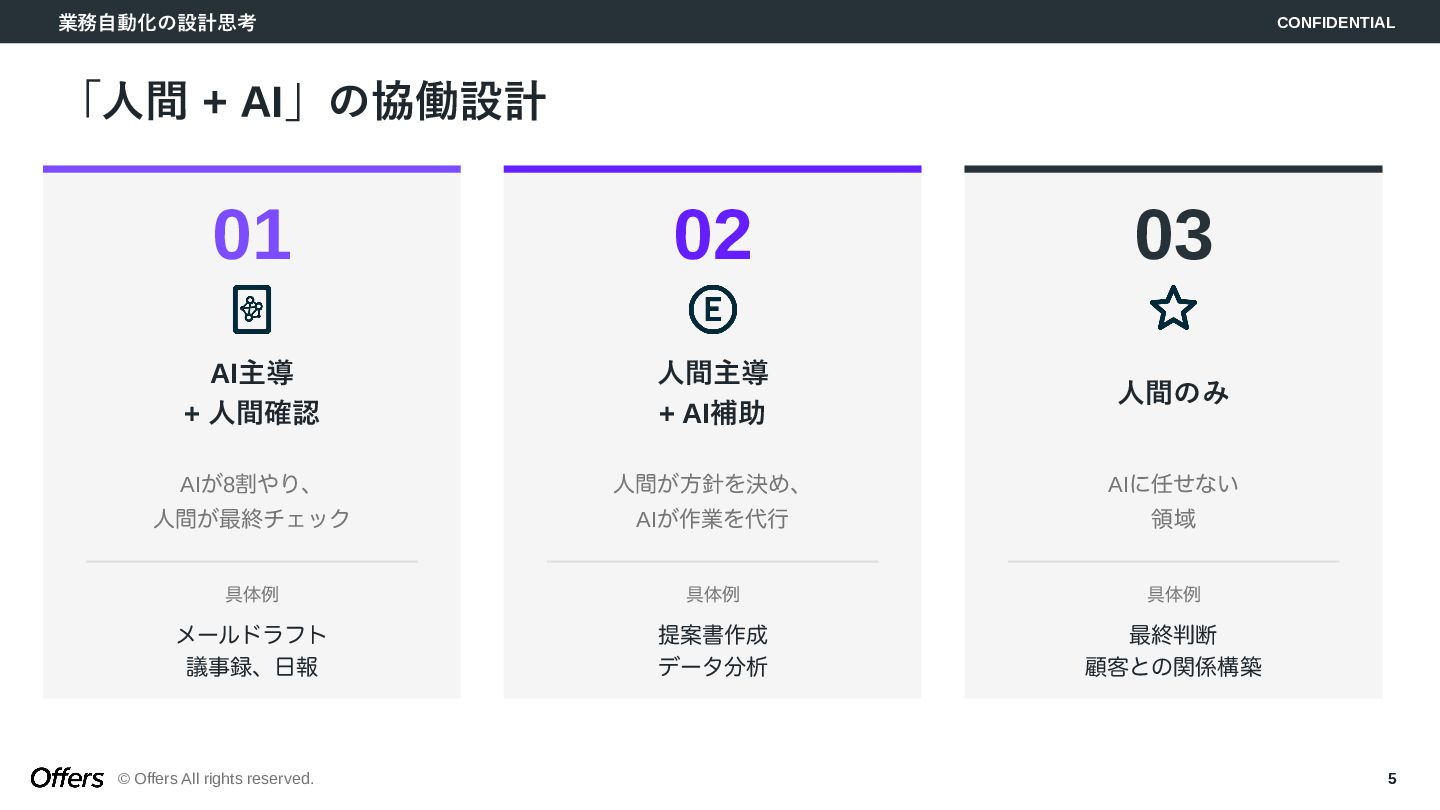Click the example メールドラフト 議事録、日報

click(252, 650)
